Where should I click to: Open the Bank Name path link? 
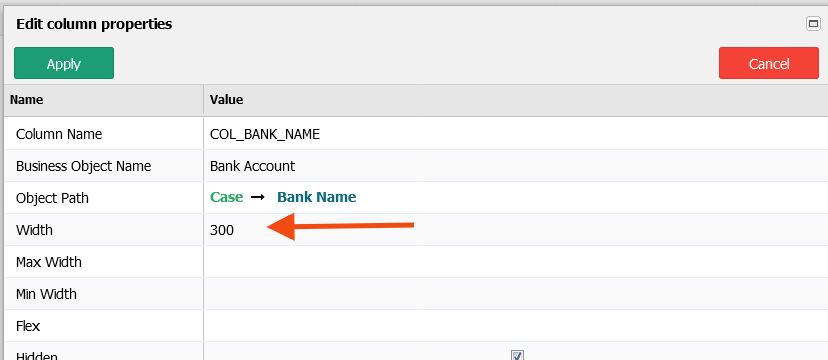[x=317, y=197]
